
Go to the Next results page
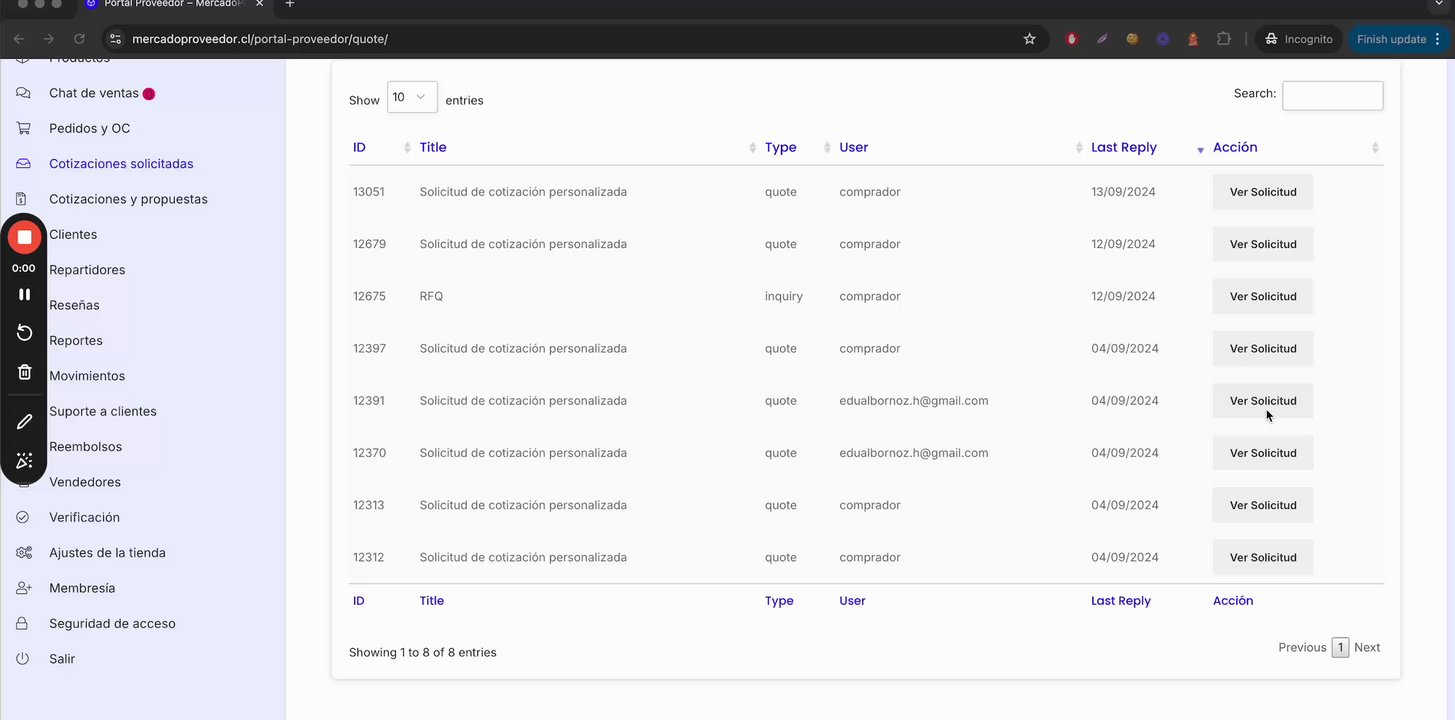1366,648
